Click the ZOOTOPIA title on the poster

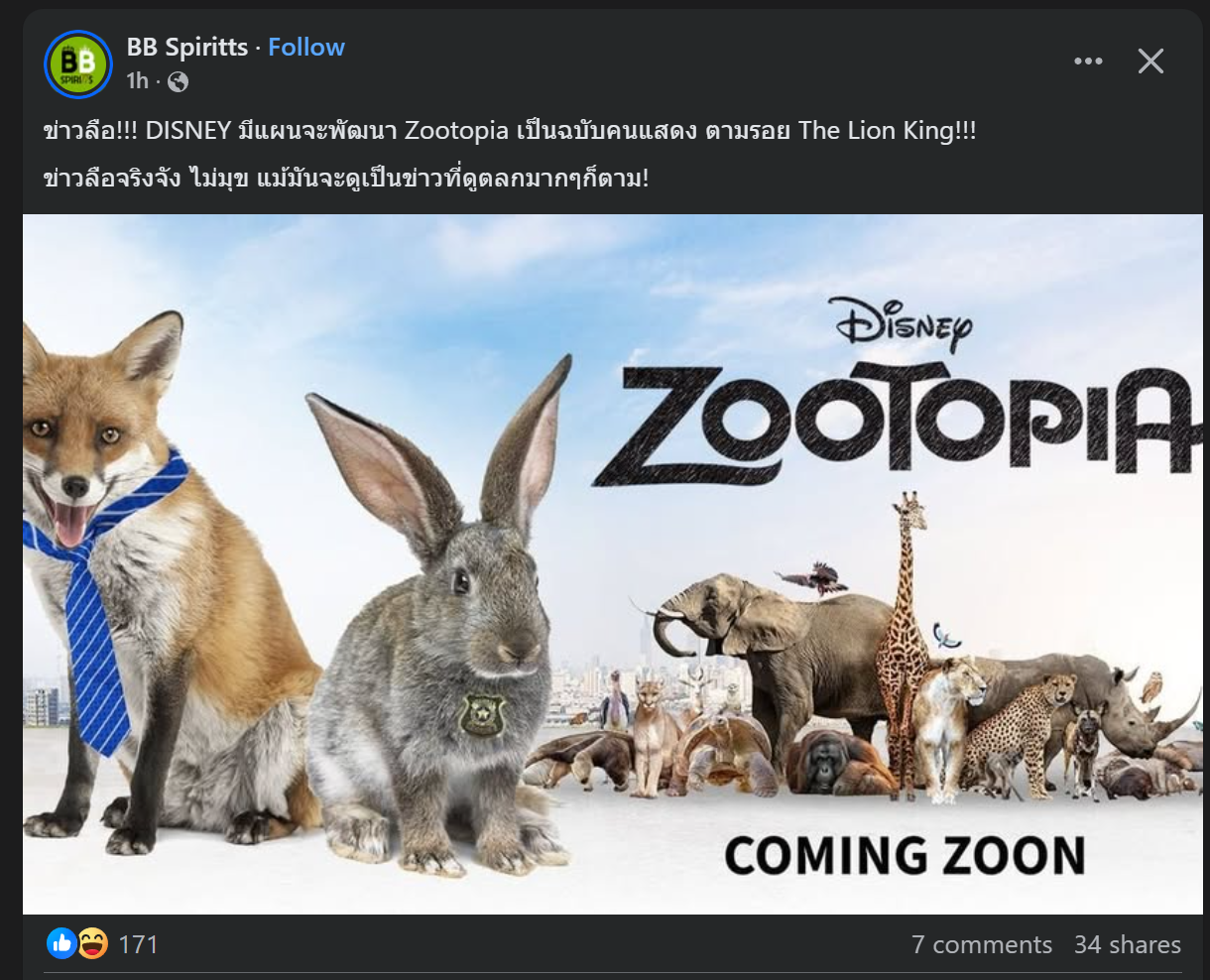pos(893,422)
